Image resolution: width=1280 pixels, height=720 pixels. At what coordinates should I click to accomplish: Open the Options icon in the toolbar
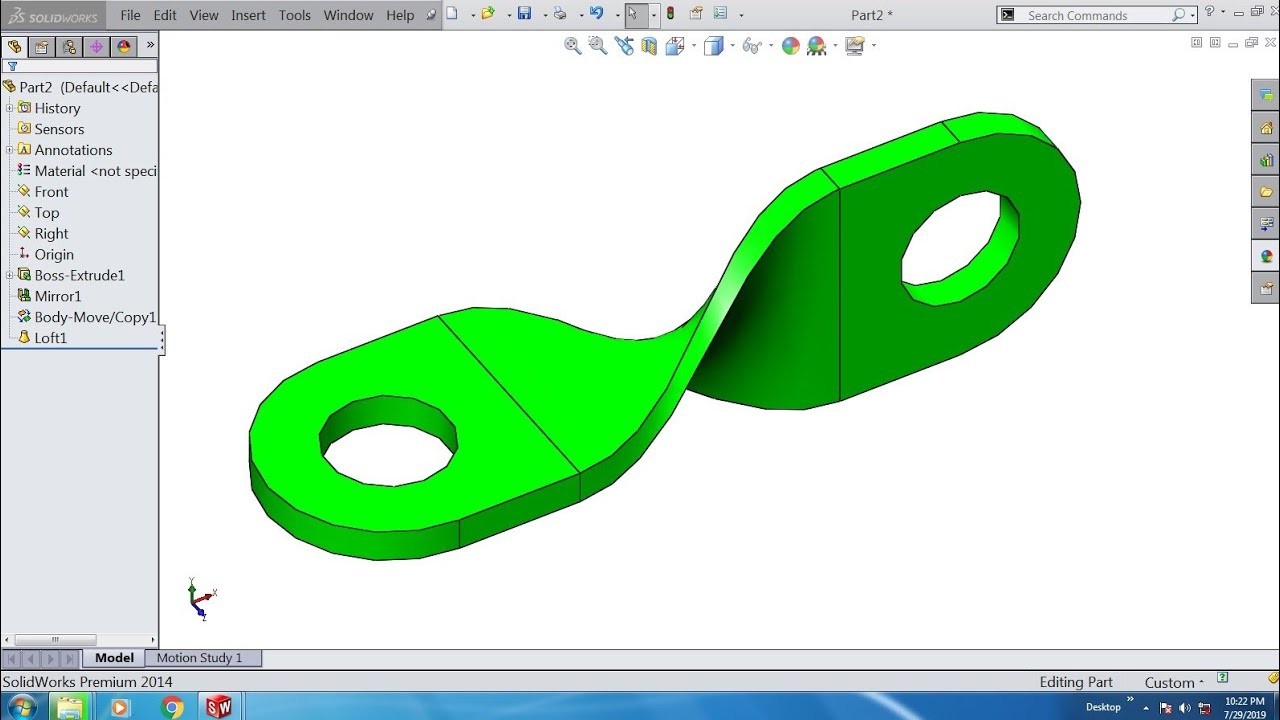pyautogui.click(x=720, y=14)
